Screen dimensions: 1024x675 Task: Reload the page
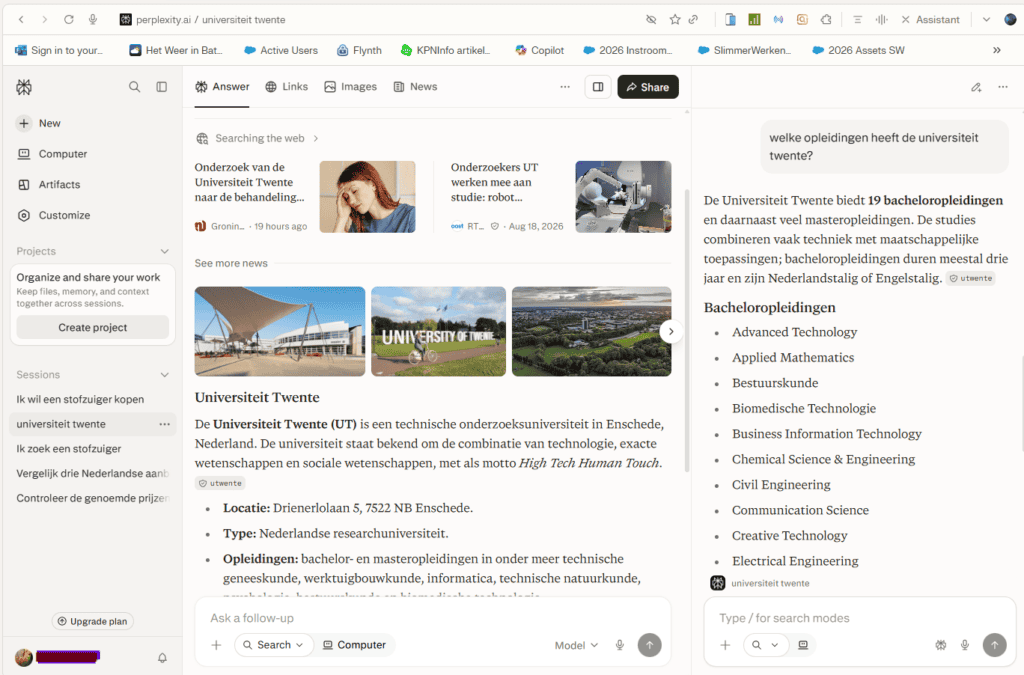coord(69,20)
